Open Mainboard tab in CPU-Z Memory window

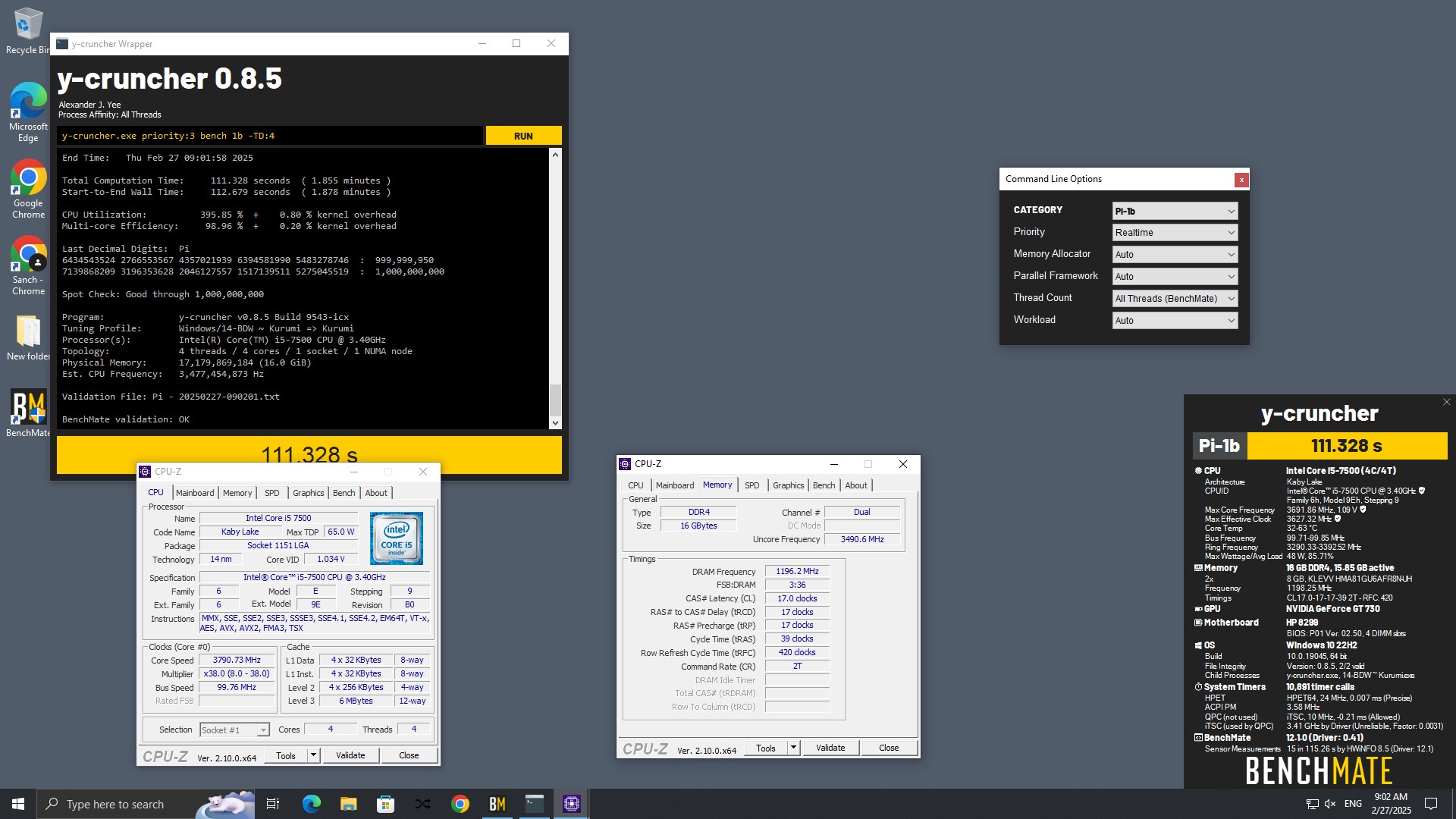point(675,485)
